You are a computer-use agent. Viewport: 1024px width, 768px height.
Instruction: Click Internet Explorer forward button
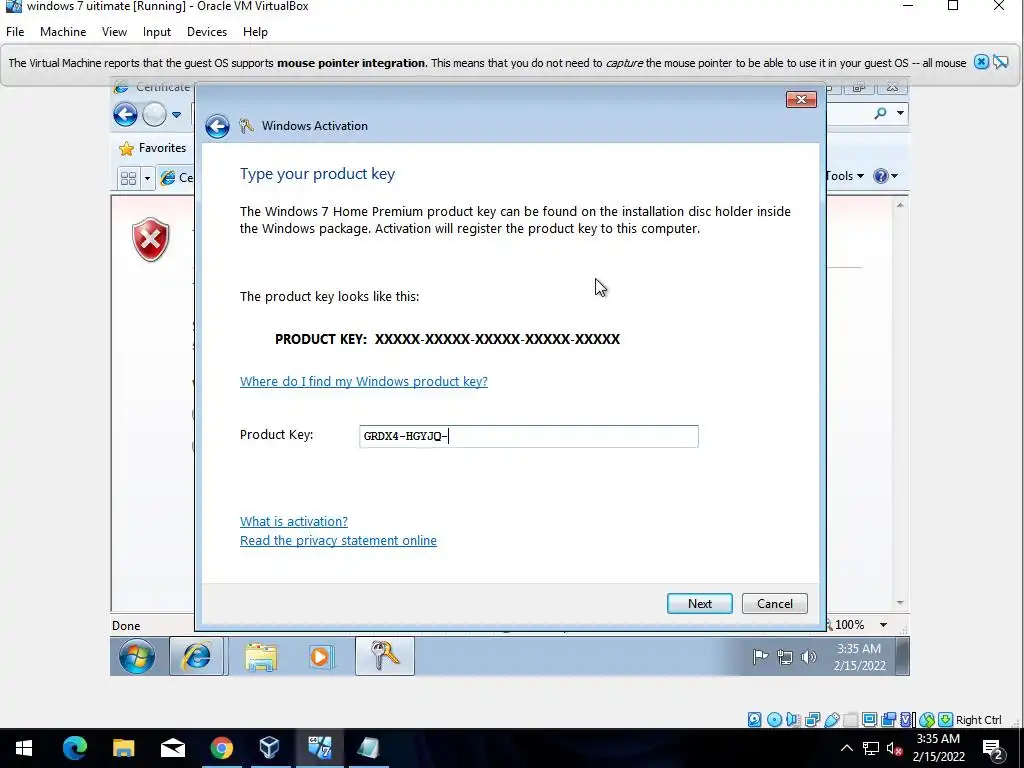(155, 114)
